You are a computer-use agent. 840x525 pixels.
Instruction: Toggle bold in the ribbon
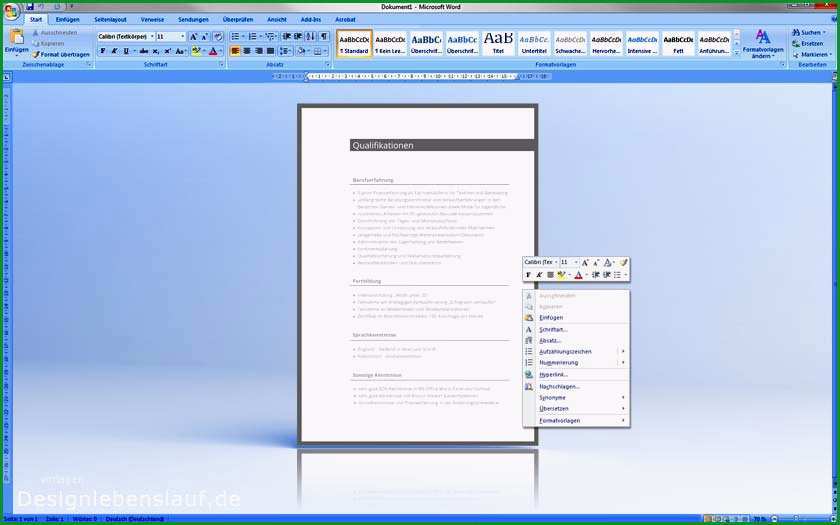click(103, 51)
